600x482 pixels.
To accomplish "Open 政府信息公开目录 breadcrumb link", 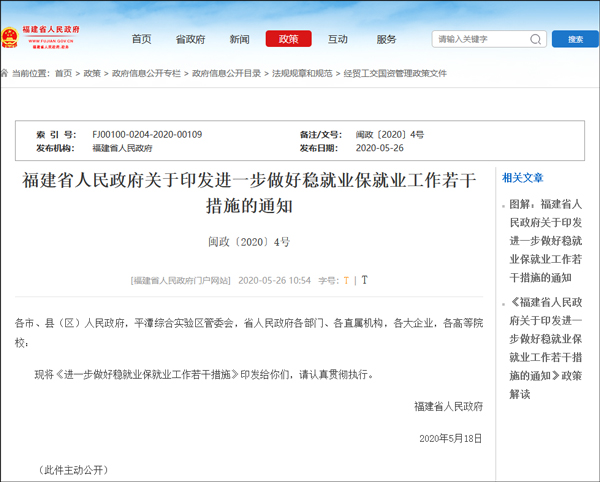I will 226,73.
